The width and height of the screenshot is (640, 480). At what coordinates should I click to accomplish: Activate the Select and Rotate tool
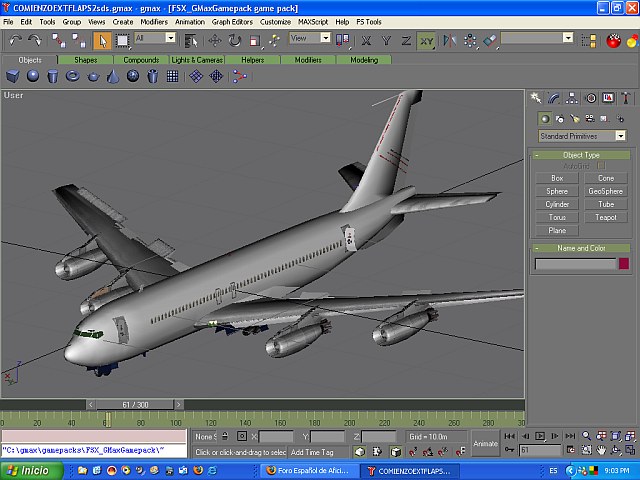[x=234, y=40]
